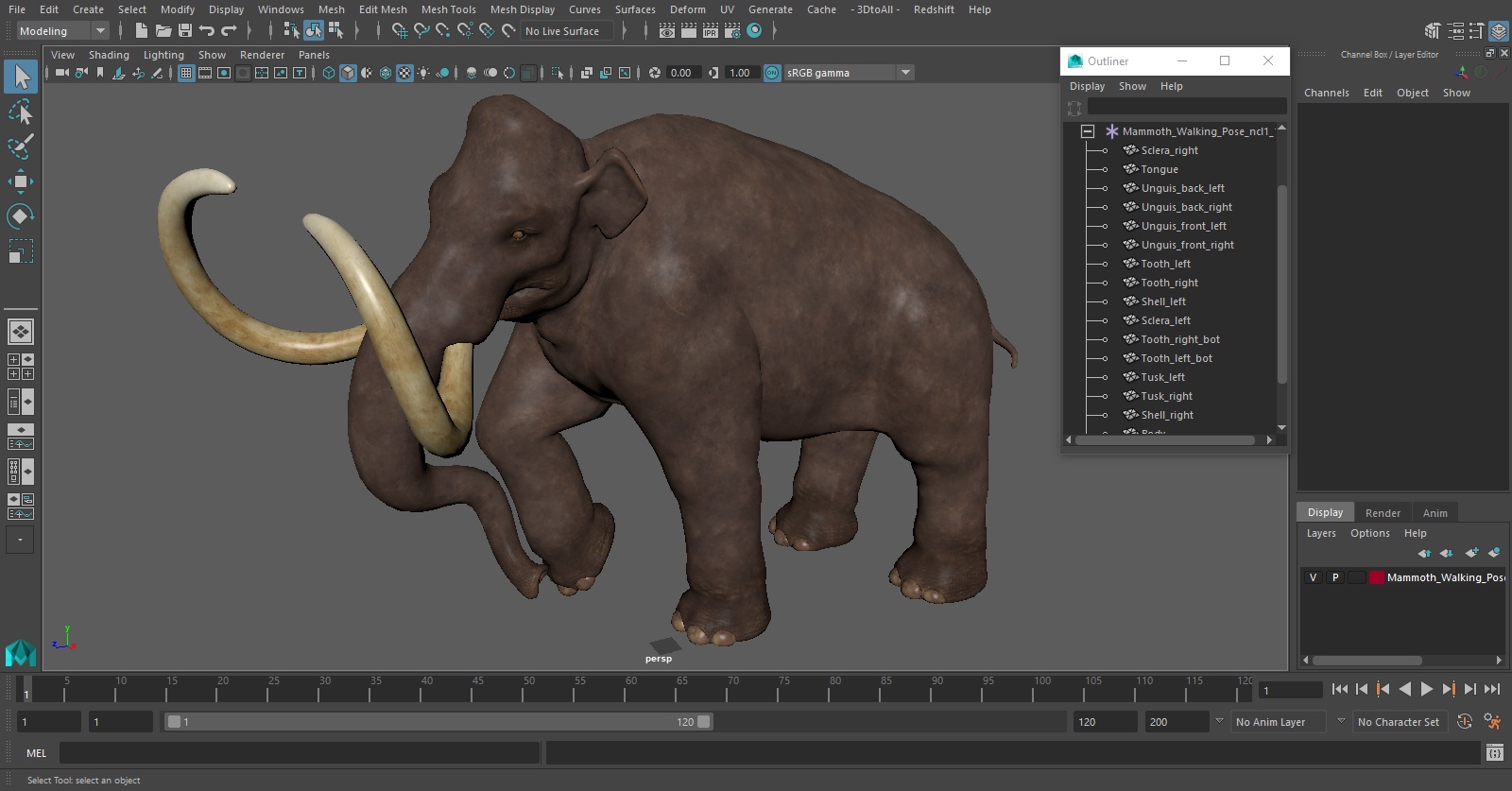Activate the Rotate tool
1512x791 pixels.
click(21, 216)
